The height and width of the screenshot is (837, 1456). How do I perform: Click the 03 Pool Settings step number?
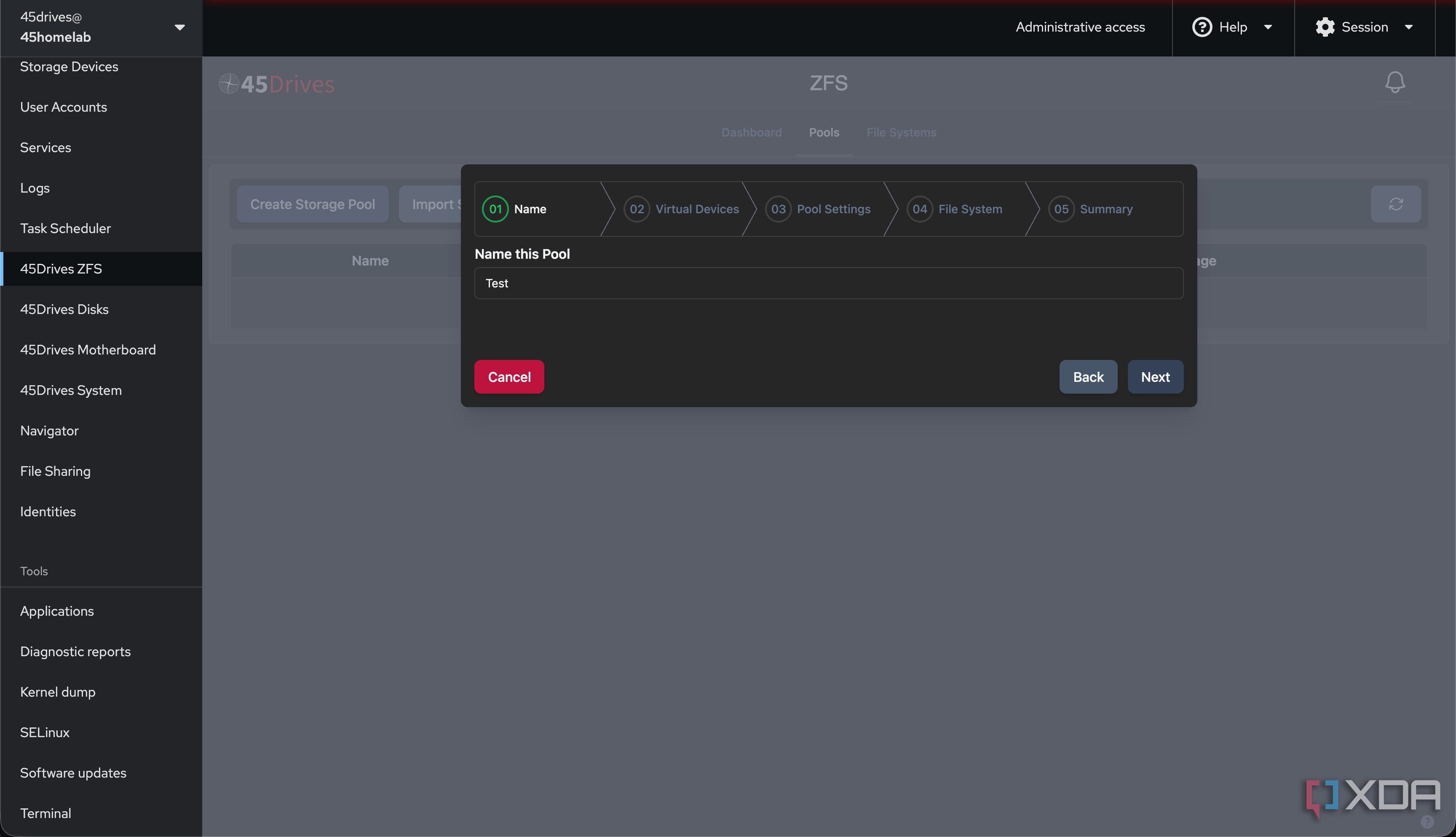tap(778, 209)
